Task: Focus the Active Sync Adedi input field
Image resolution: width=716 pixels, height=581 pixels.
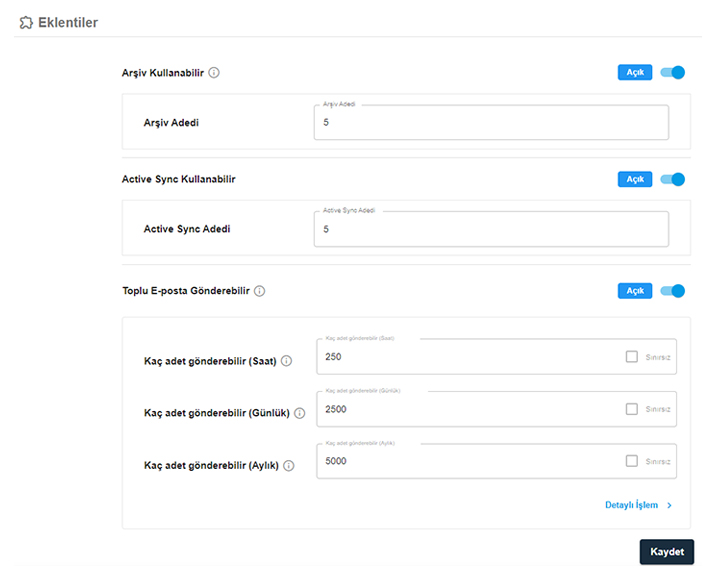Action: 491,229
